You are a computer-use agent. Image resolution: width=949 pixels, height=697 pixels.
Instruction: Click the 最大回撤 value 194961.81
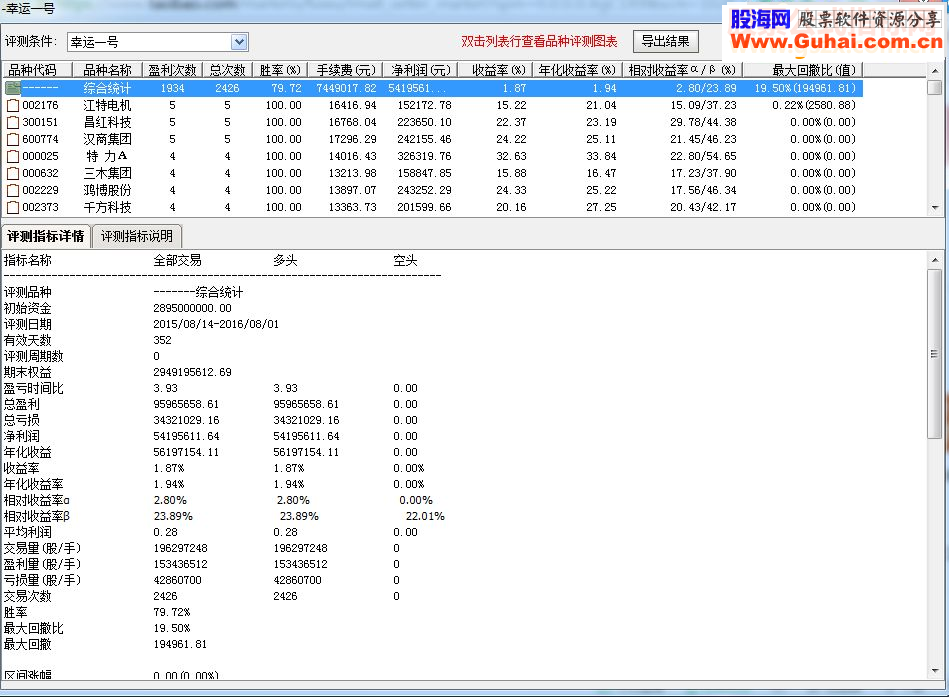coord(180,644)
